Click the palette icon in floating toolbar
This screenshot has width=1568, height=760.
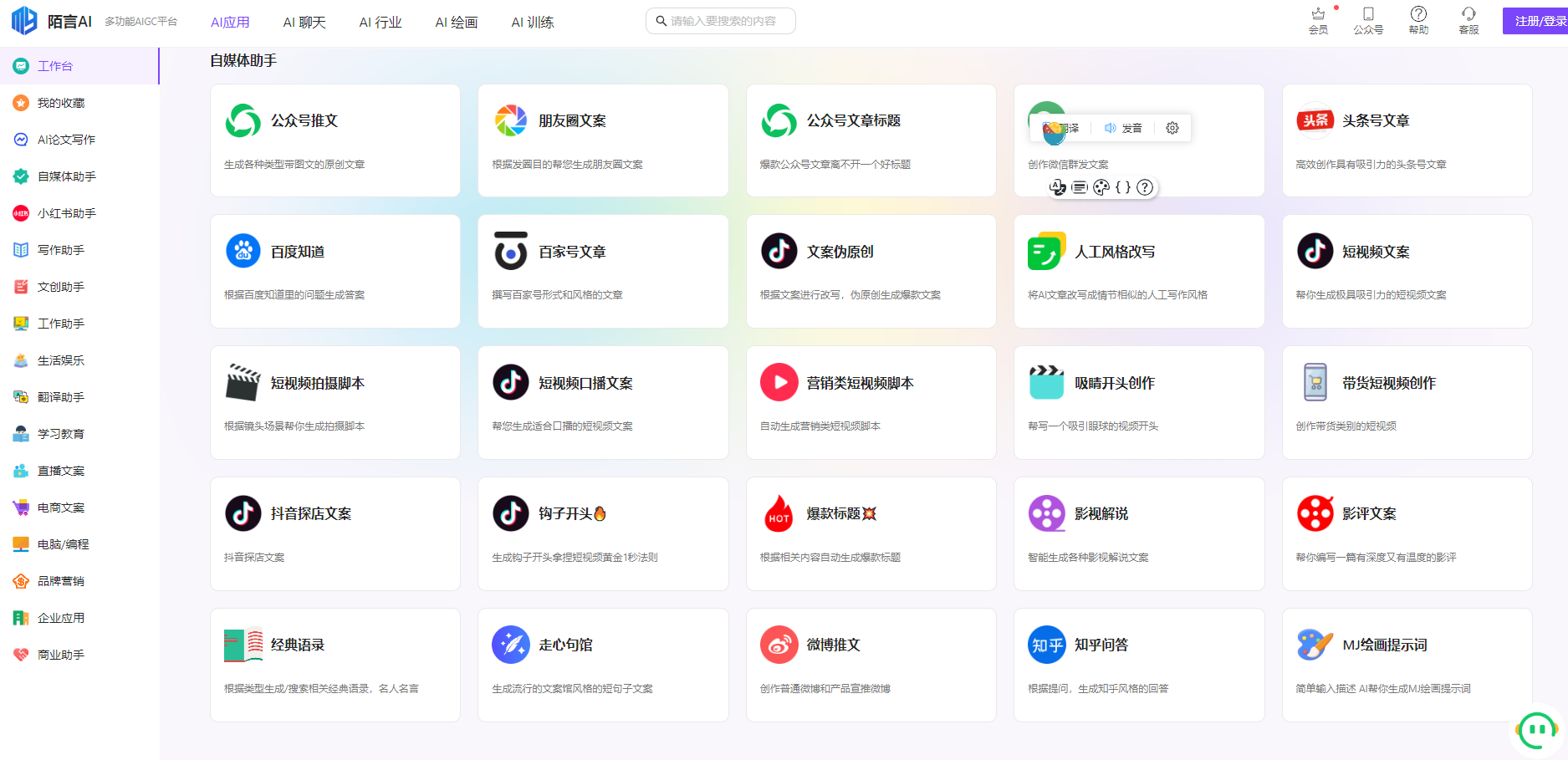click(x=1101, y=187)
